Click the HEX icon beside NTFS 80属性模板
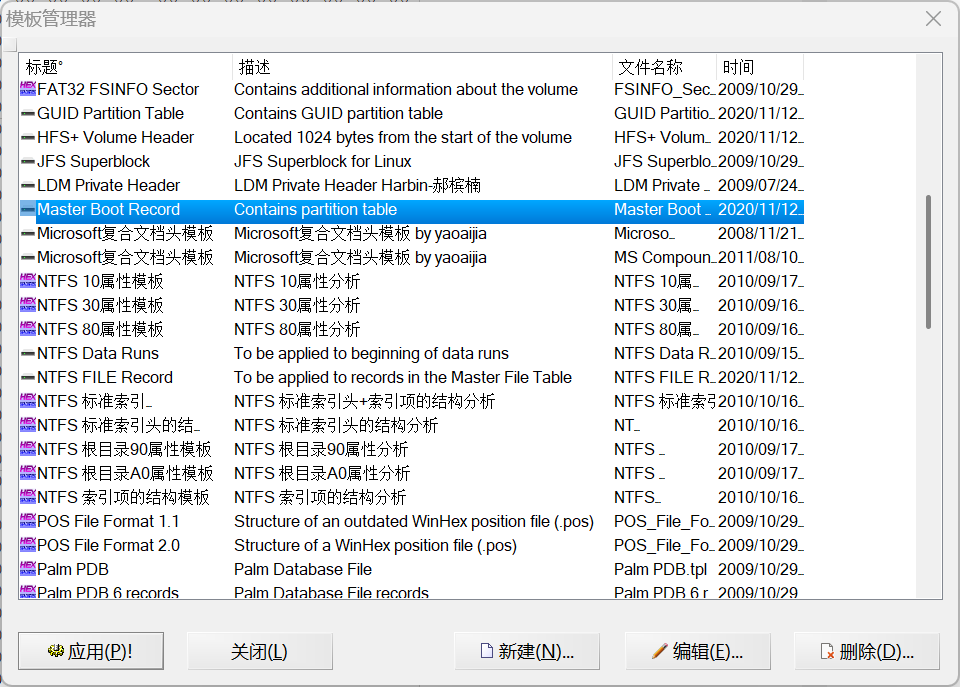960x687 pixels. (x=28, y=329)
